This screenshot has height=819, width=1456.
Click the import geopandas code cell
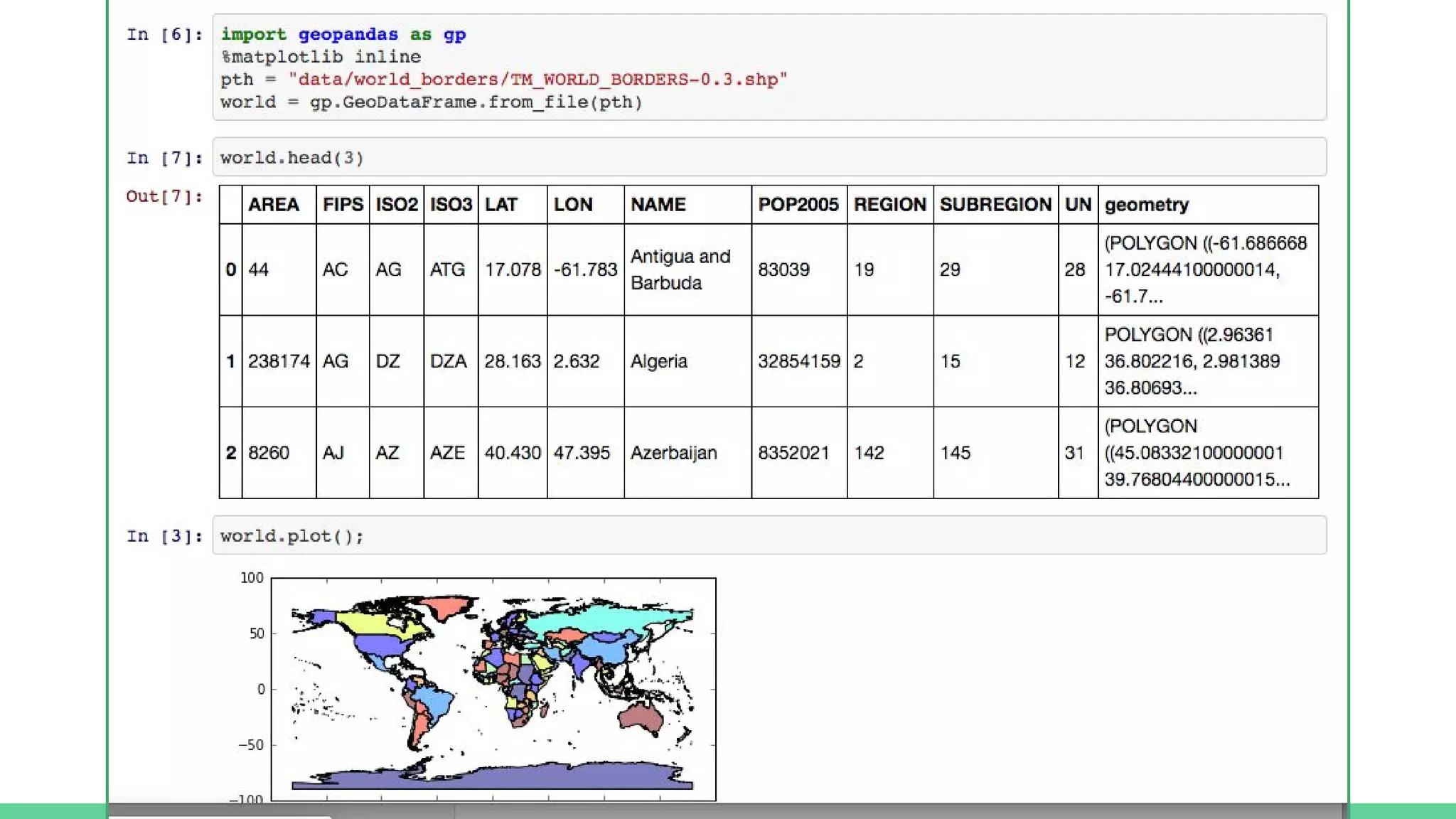pyautogui.click(x=769, y=67)
